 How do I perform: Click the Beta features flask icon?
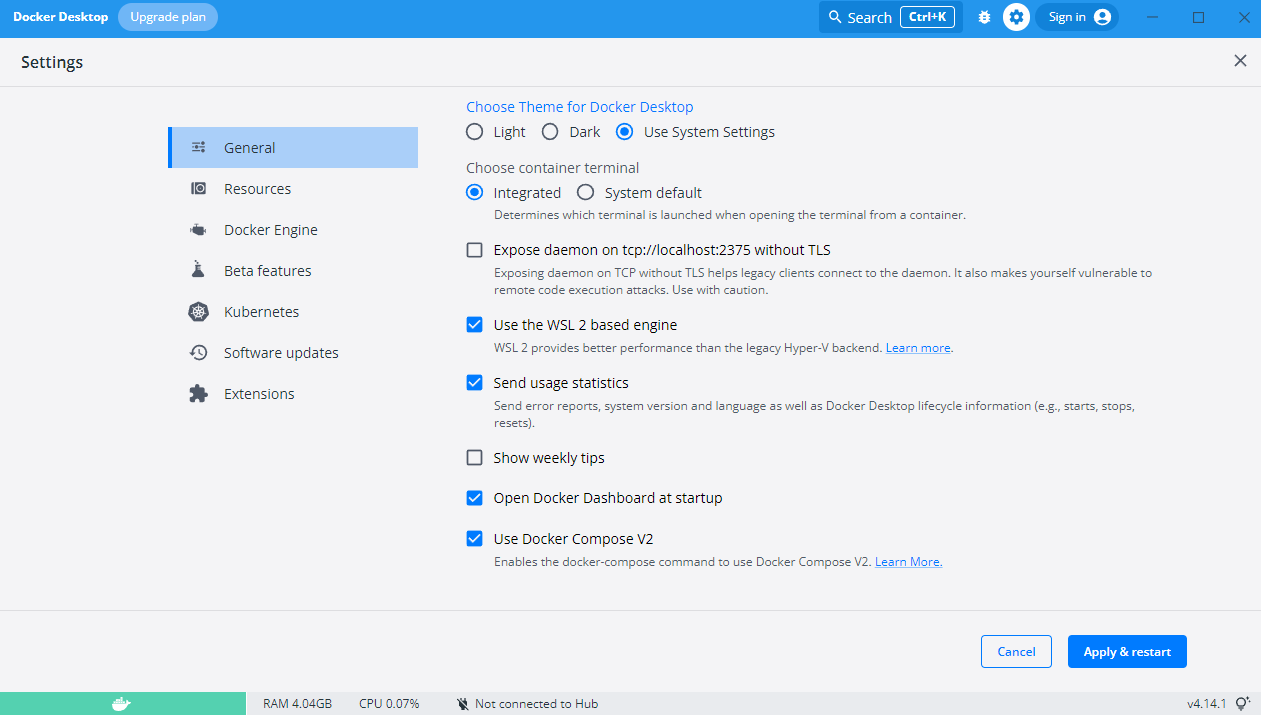198,271
